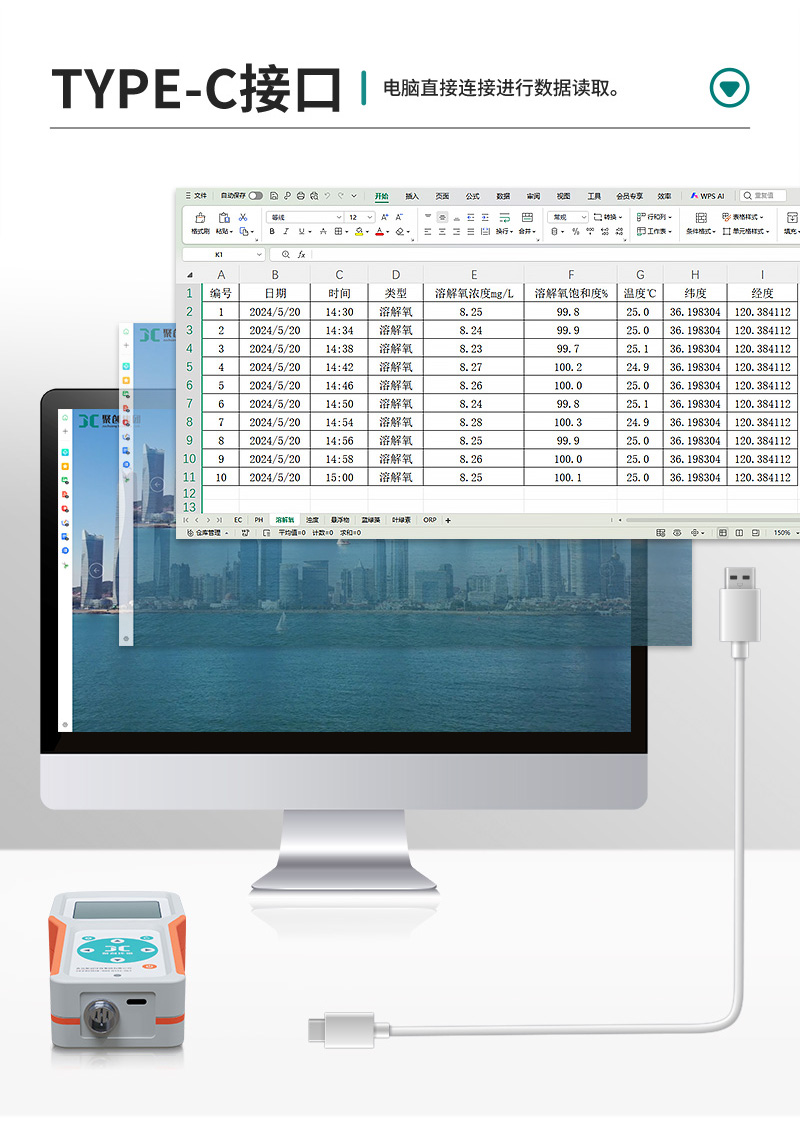Click the green circular down-arrow badge

tap(729, 88)
